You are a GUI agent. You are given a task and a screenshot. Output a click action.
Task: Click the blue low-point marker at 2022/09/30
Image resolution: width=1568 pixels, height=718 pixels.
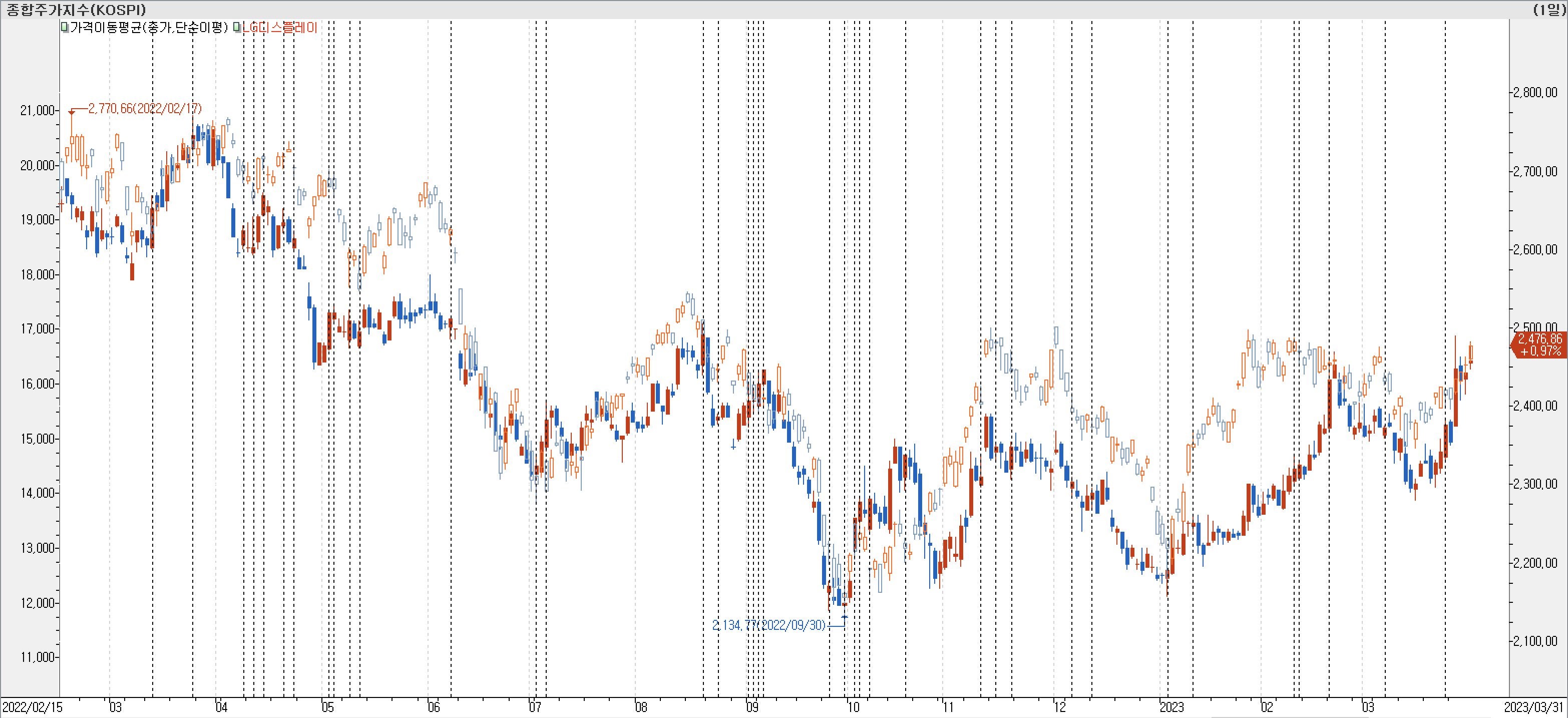[844, 617]
